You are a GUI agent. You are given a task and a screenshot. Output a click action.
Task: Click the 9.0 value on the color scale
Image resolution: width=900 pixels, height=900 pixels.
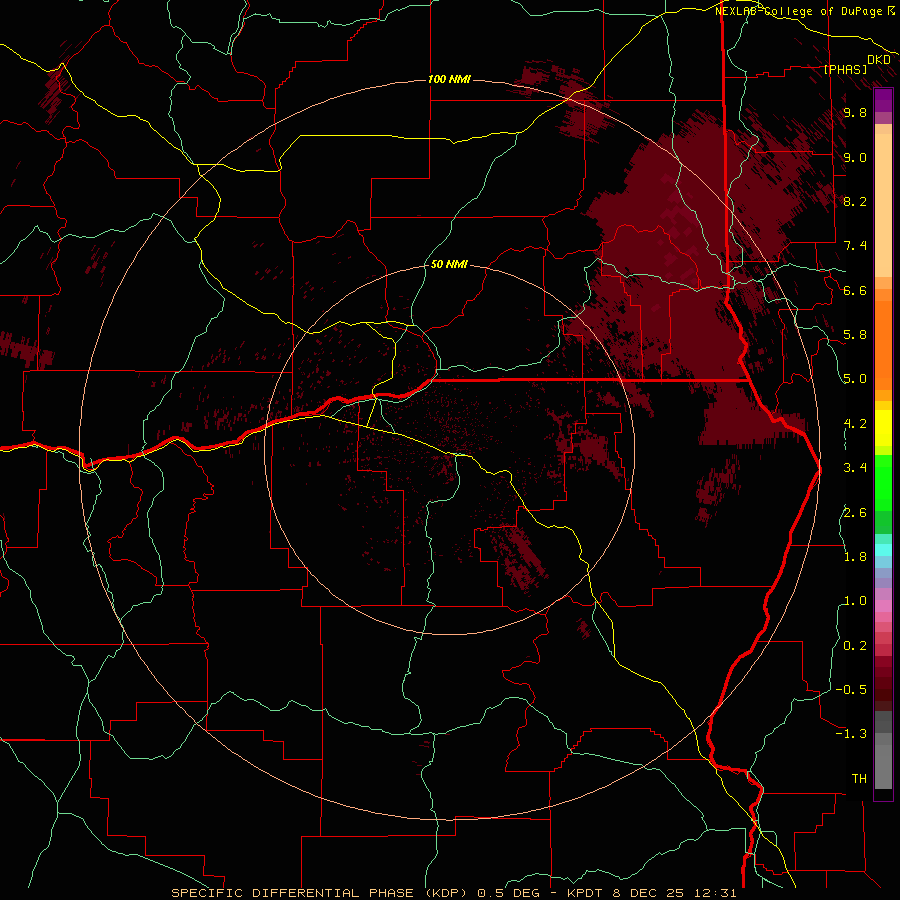tap(855, 158)
